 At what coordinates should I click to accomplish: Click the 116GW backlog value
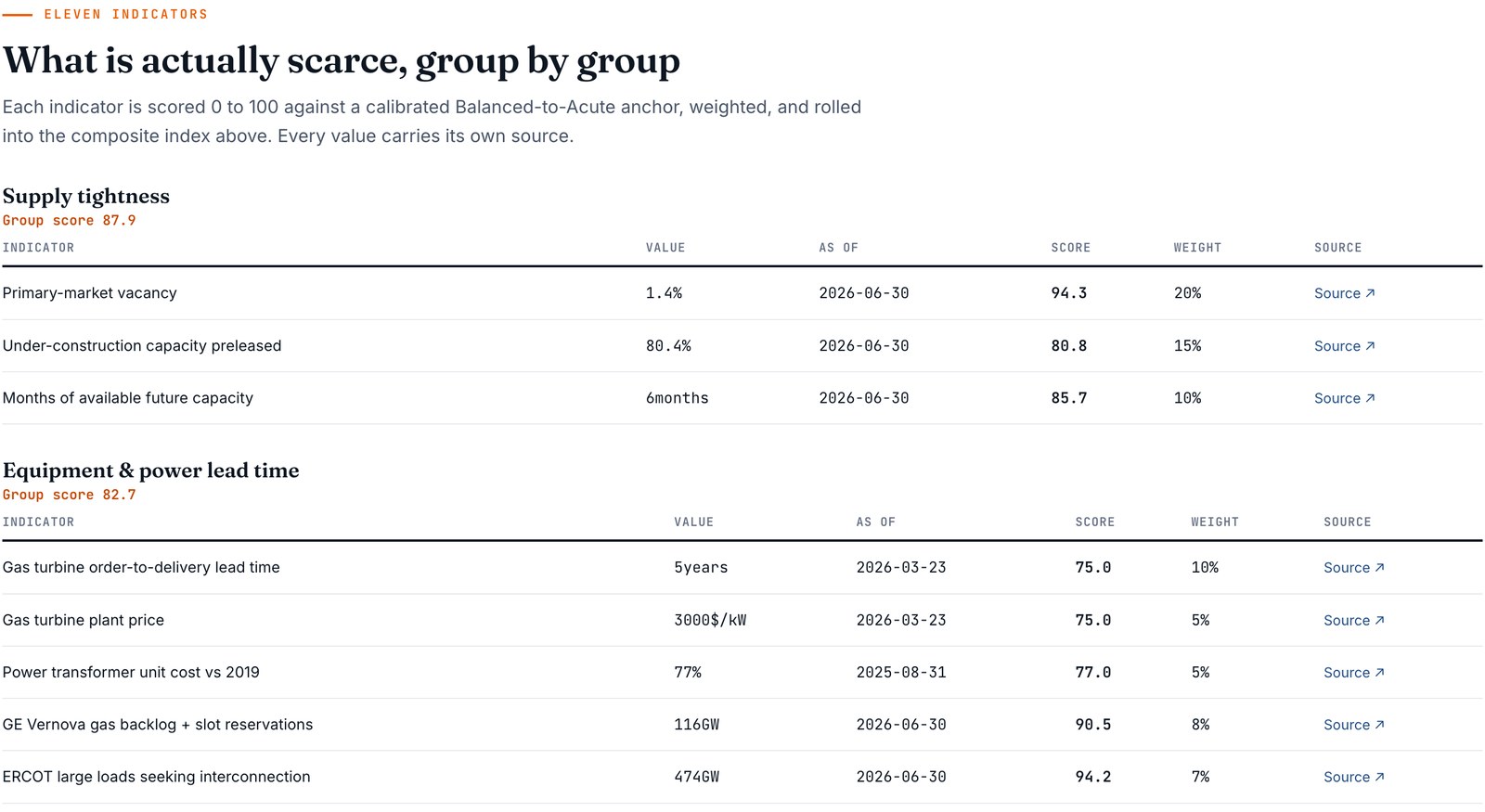point(696,725)
